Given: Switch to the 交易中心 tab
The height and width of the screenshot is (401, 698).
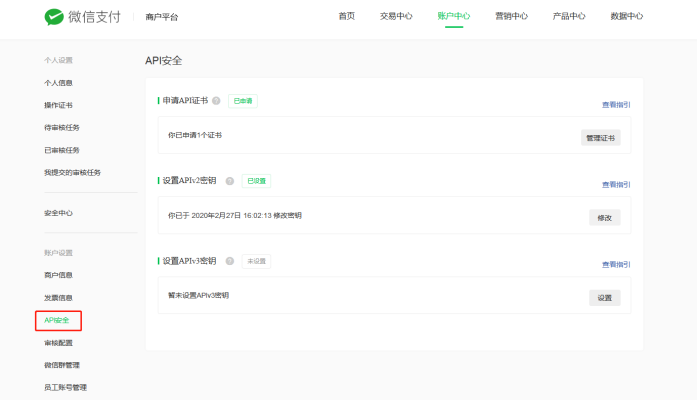Looking at the screenshot, I should point(396,17).
